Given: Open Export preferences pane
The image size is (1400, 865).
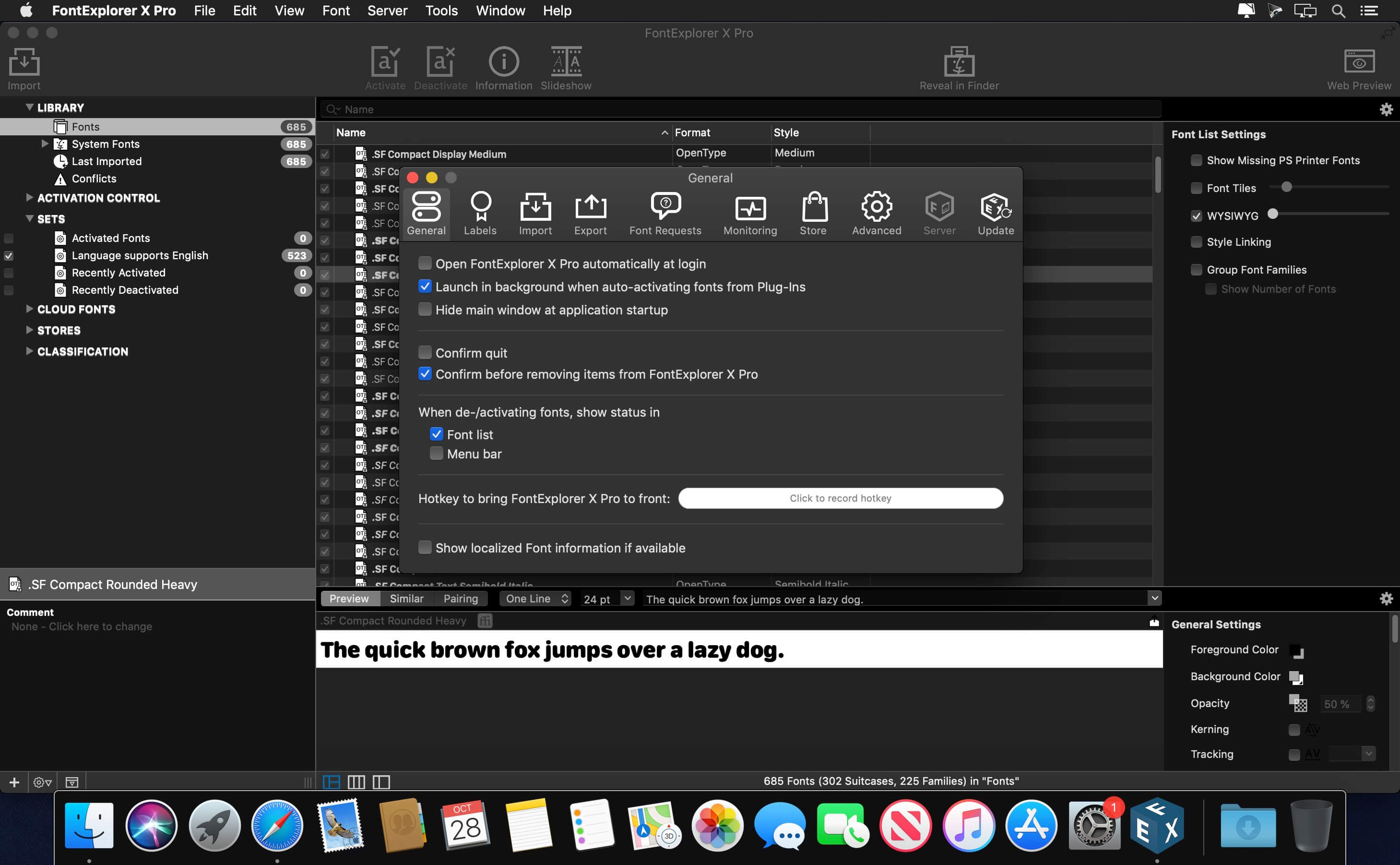Looking at the screenshot, I should tap(591, 214).
